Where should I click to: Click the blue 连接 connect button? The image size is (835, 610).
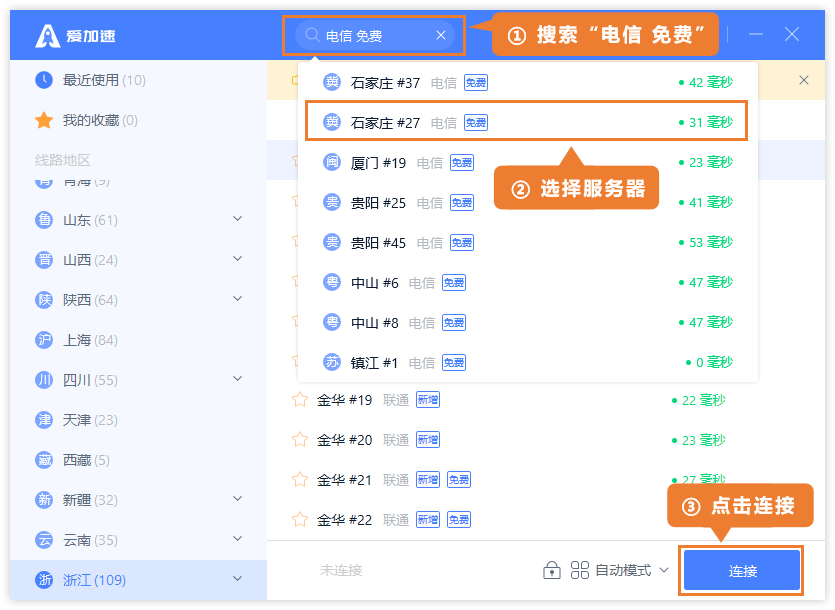click(742, 571)
